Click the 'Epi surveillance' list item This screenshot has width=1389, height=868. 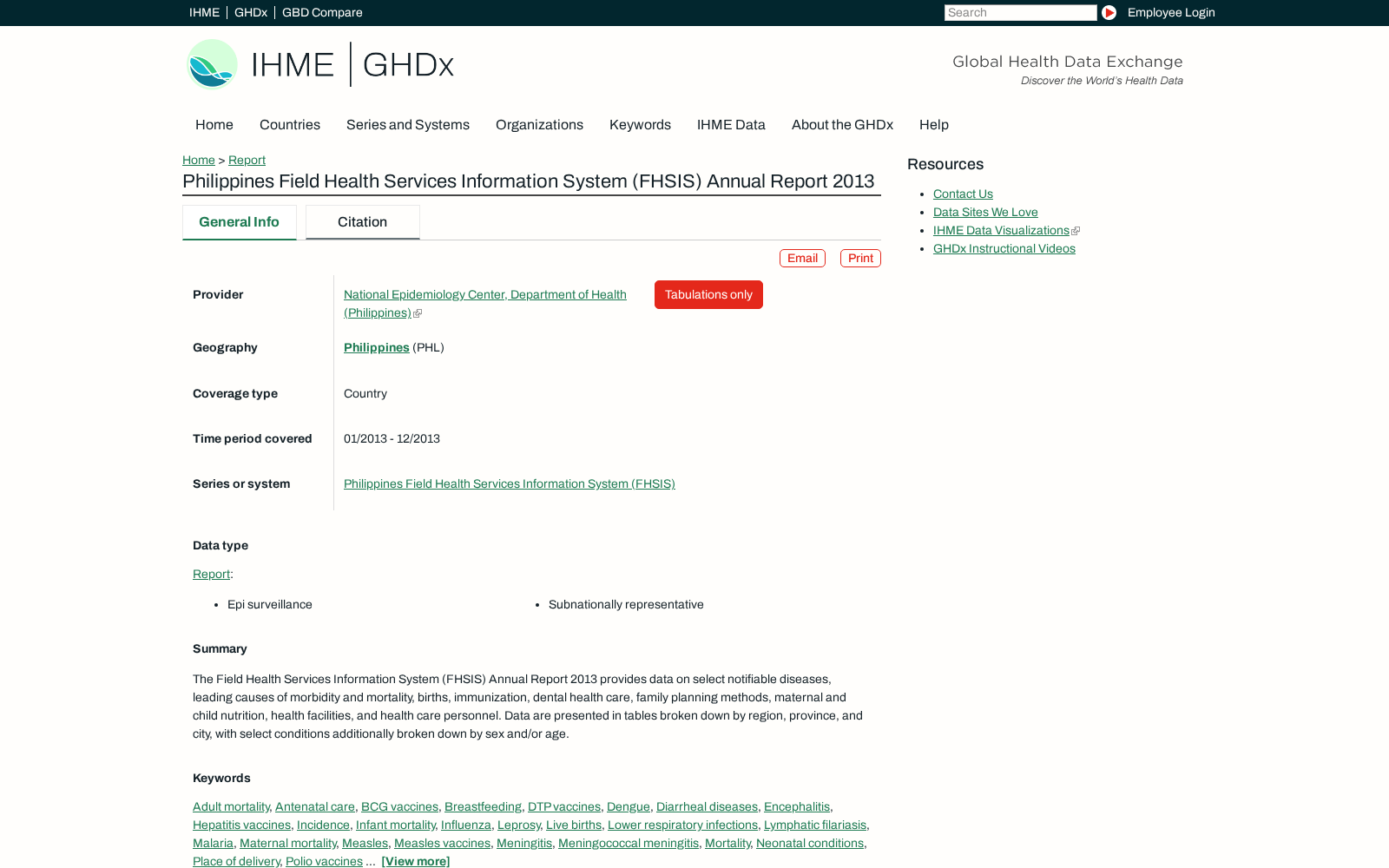tap(270, 604)
